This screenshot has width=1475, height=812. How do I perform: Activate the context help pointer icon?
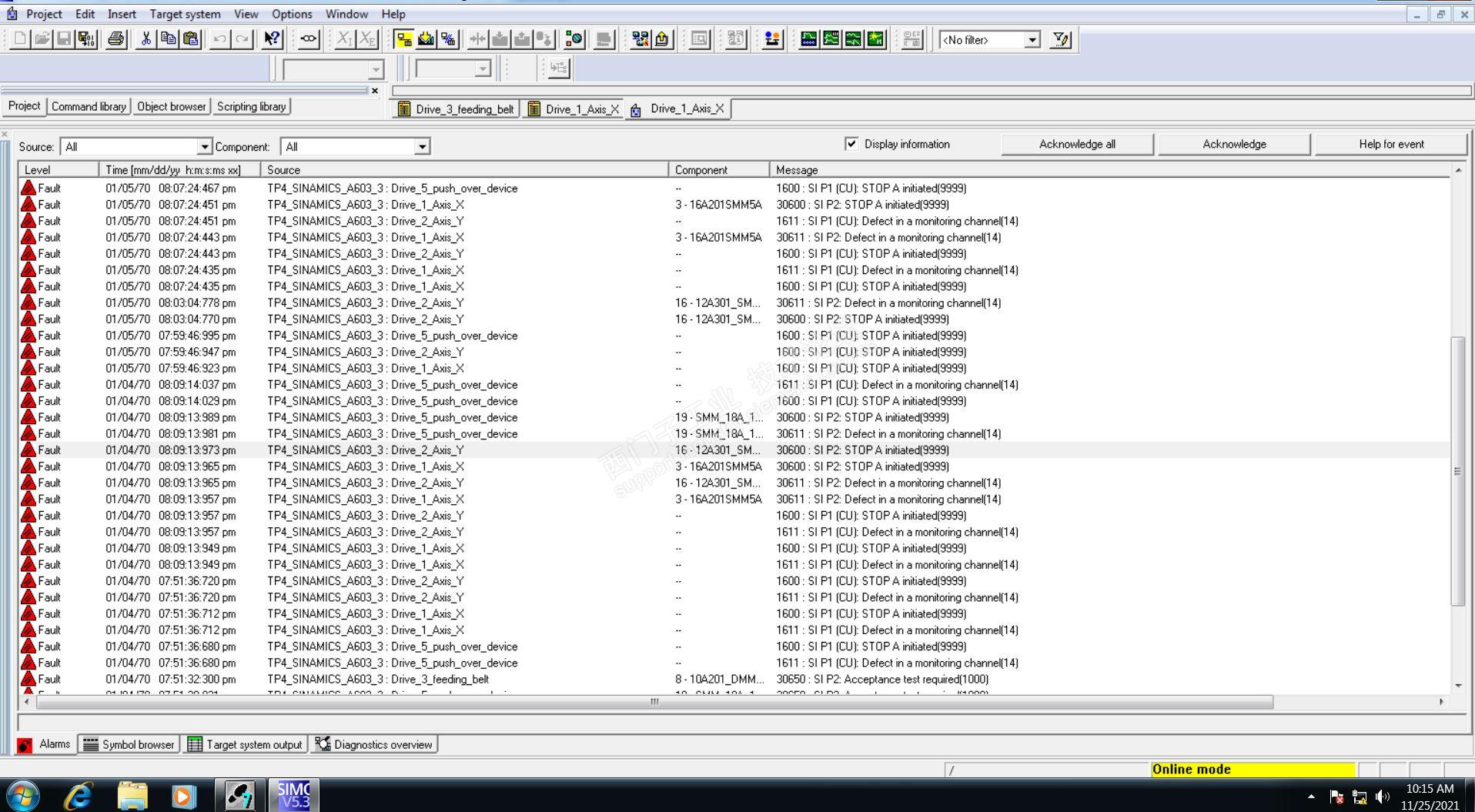coord(273,39)
